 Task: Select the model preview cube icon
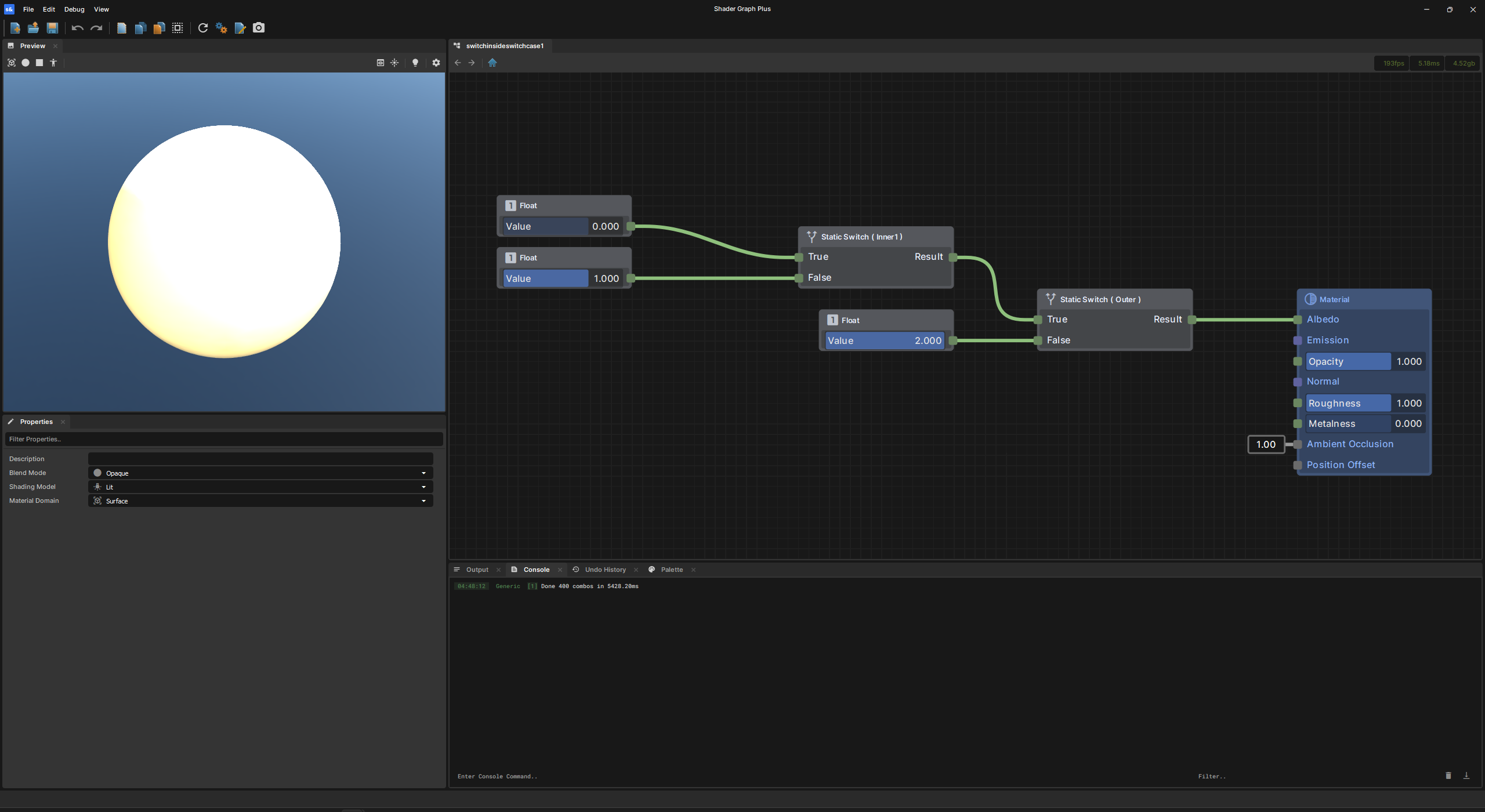coord(12,63)
